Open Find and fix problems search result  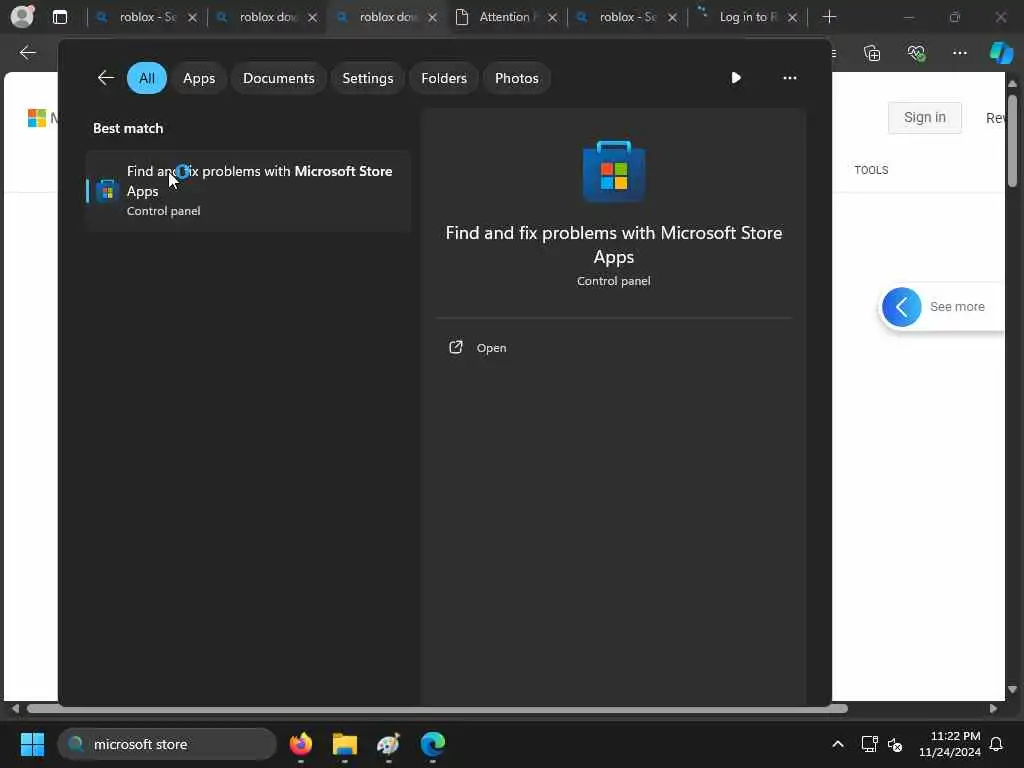click(x=248, y=191)
